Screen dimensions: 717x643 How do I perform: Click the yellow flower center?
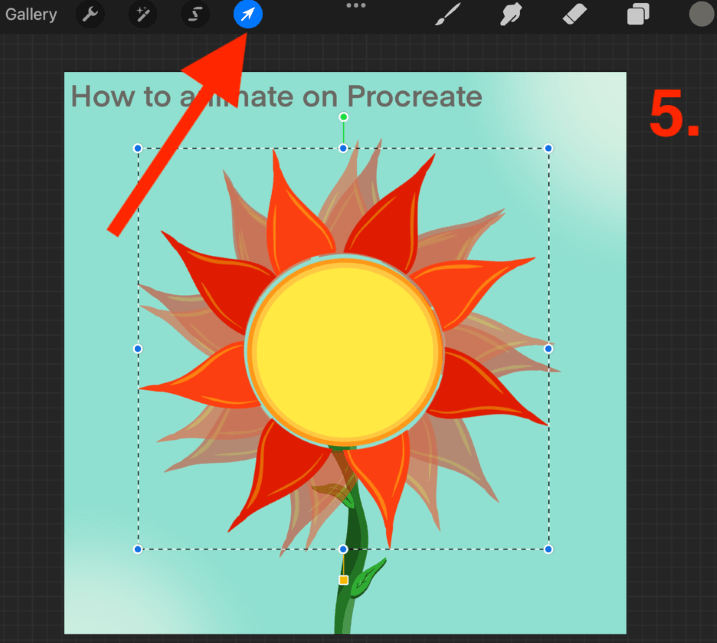[344, 351]
